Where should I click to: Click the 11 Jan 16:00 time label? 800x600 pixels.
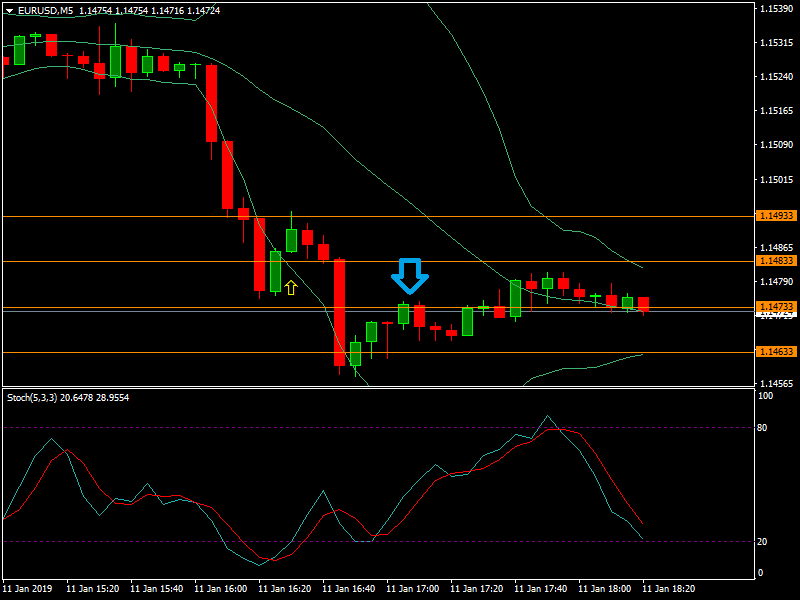tap(220, 589)
